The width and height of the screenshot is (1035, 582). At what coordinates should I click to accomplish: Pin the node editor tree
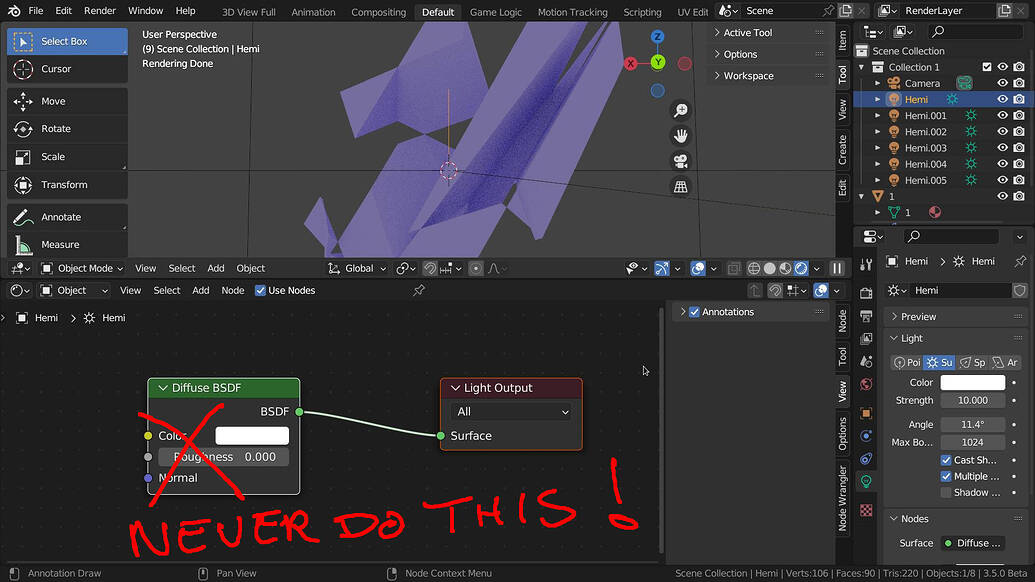pos(418,290)
